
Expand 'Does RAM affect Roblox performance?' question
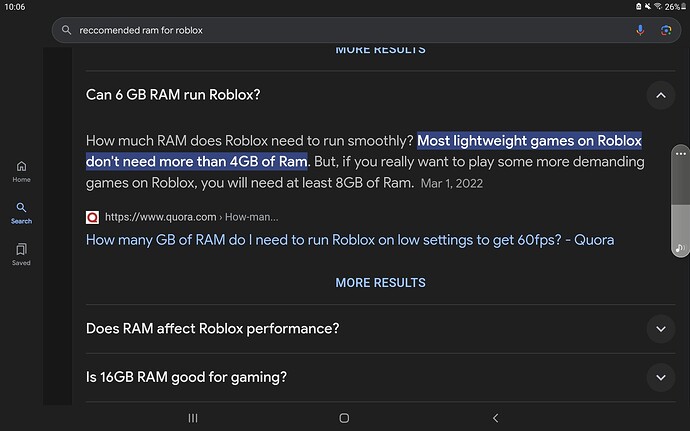[x=661, y=329]
